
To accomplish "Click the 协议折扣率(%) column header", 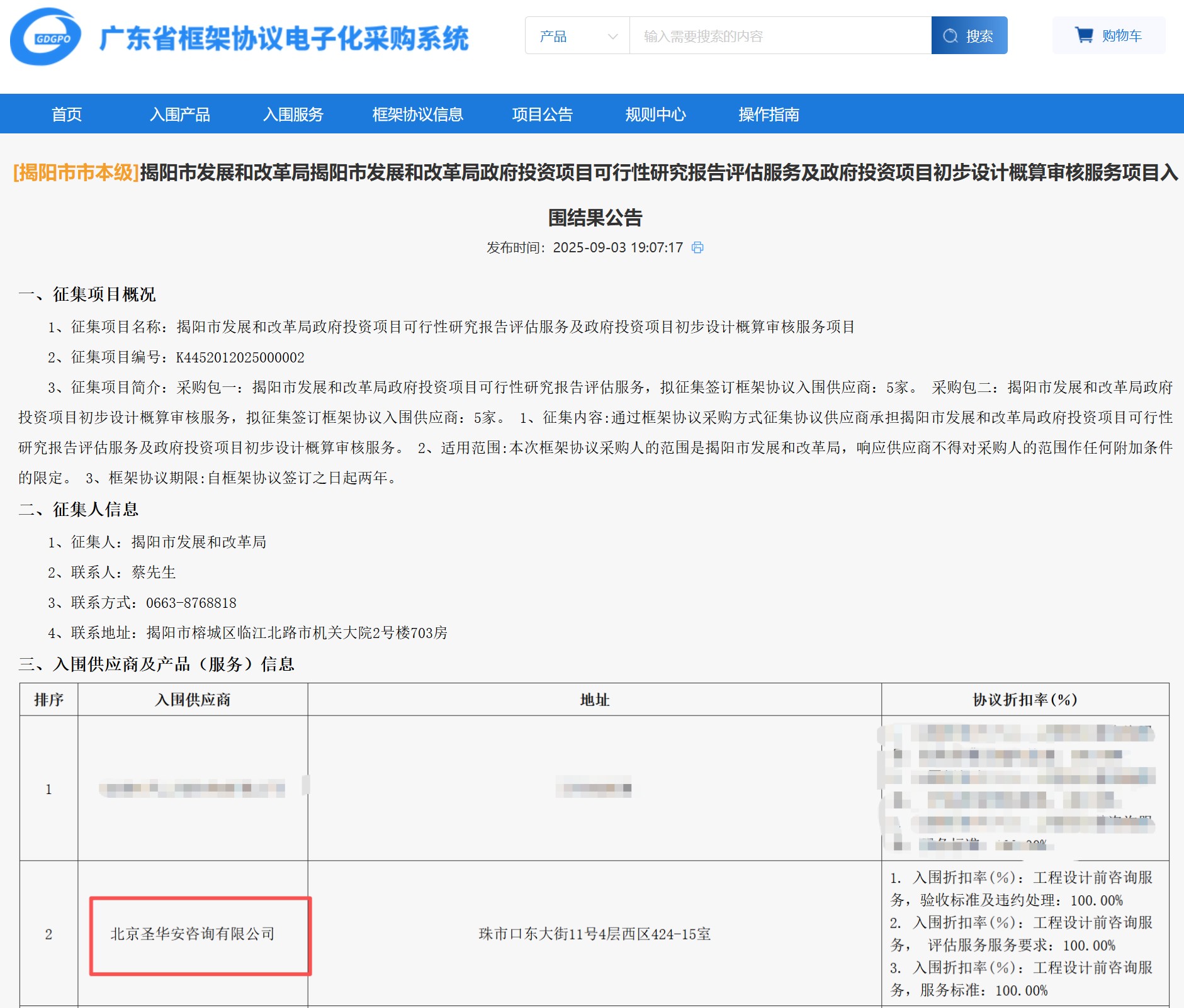I will coord(1025,699).
